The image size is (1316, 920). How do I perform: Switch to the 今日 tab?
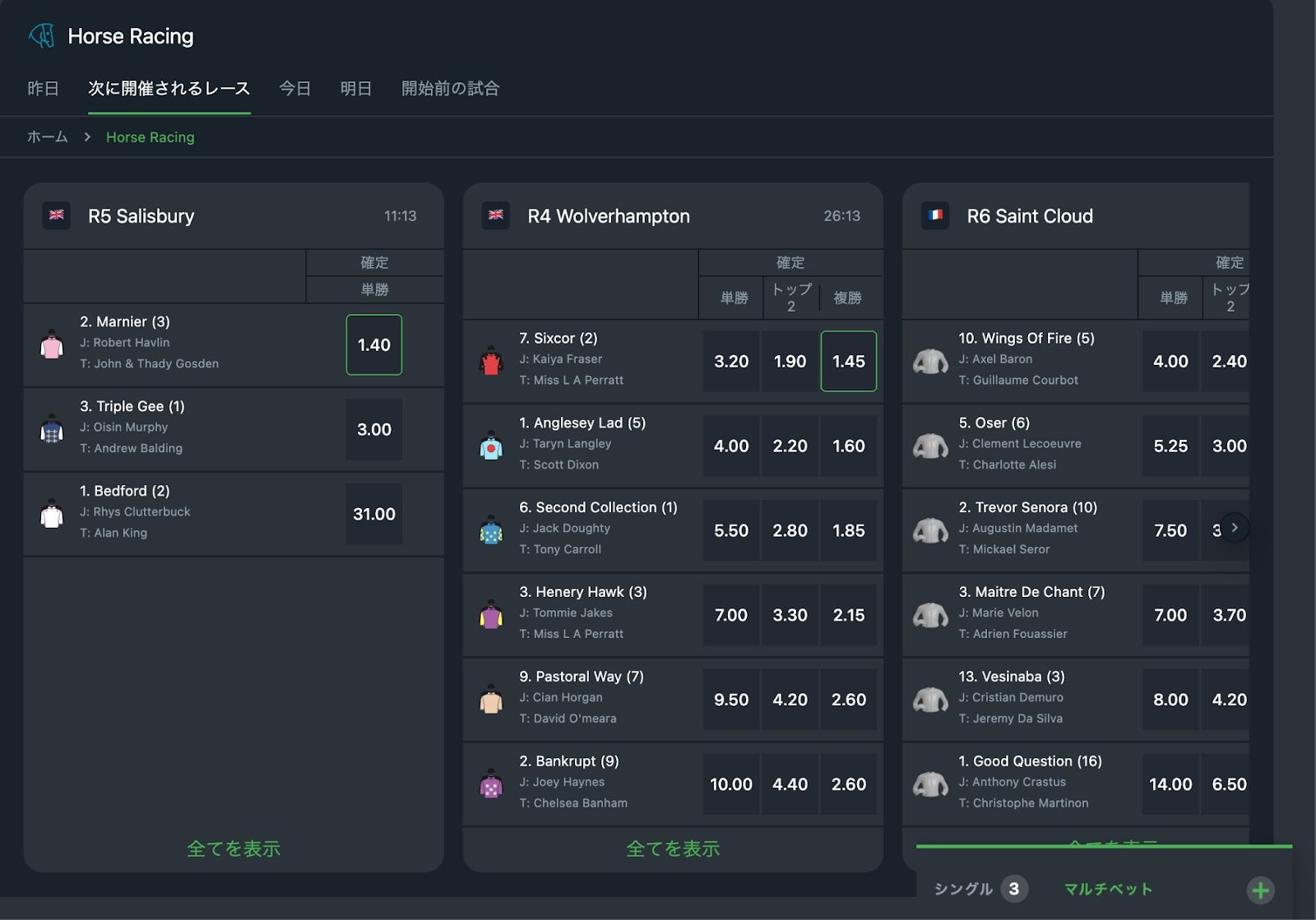(295, 88)
